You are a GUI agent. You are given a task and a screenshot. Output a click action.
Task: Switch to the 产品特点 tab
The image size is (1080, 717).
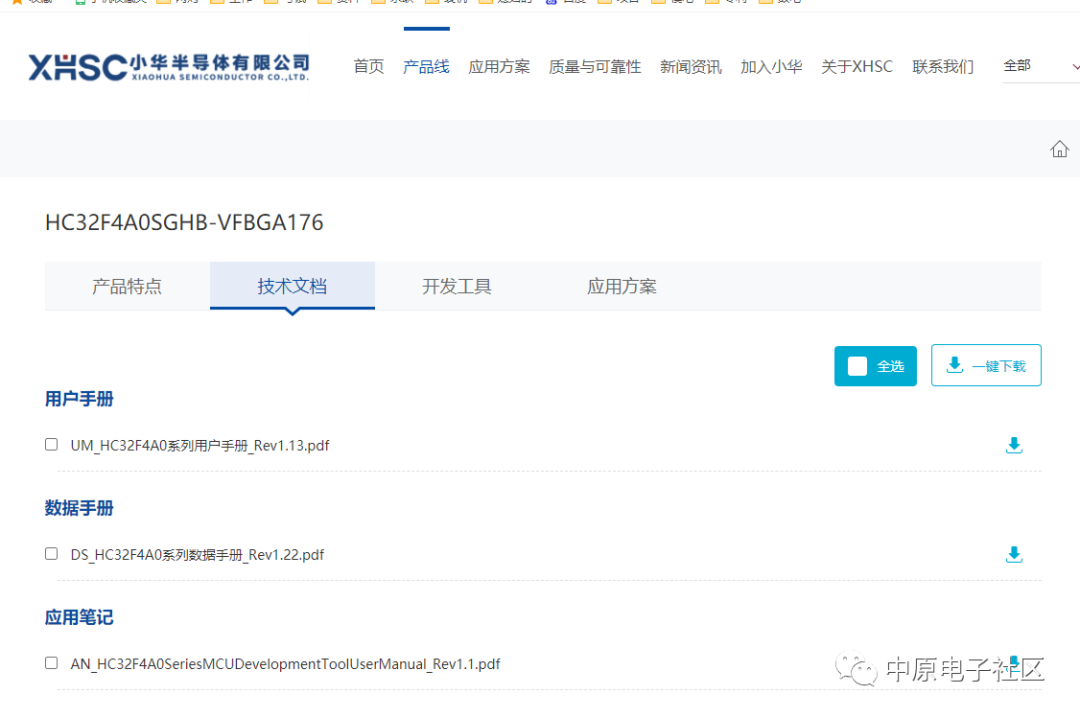pos(127,286)
